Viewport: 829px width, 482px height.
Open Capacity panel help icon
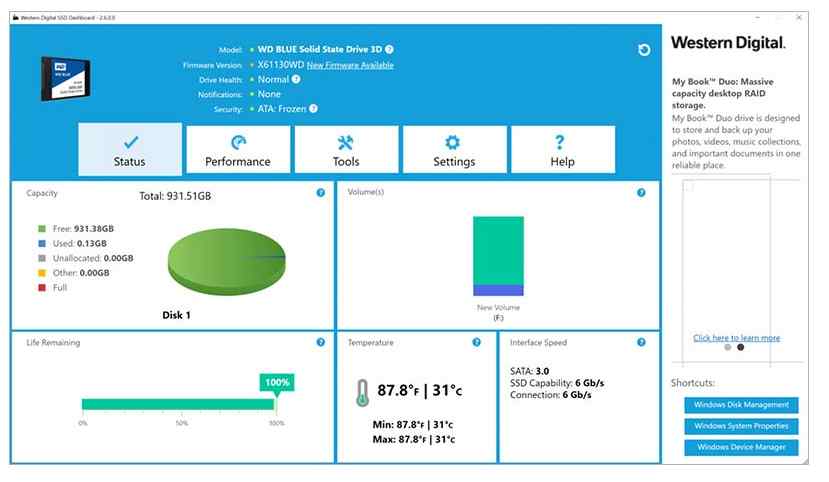click(x=320, y=193)
